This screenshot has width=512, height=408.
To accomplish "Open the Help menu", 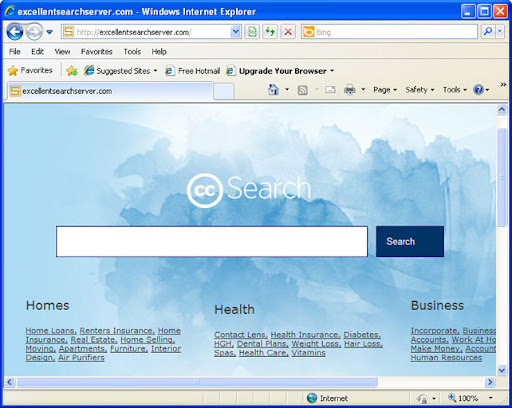I will pos(159,52).
